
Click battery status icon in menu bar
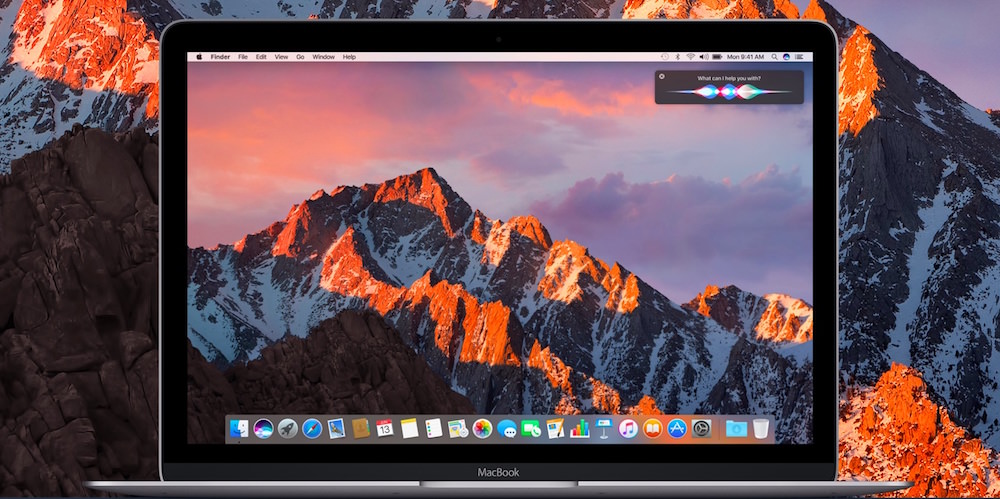[717, 57]
